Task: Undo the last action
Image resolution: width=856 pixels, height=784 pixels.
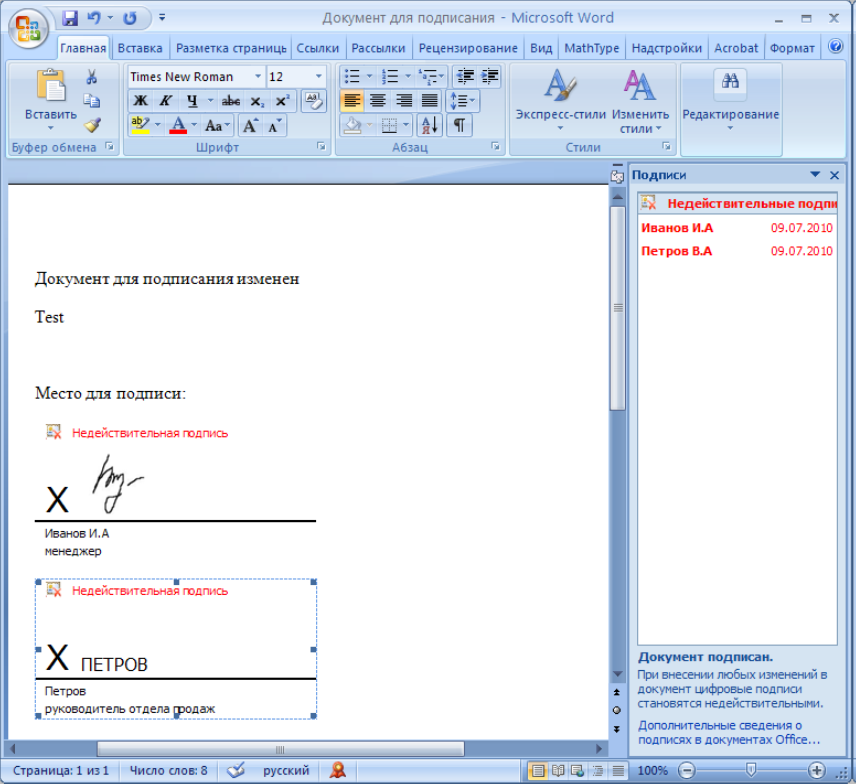Action: click(x=94, y=19)
